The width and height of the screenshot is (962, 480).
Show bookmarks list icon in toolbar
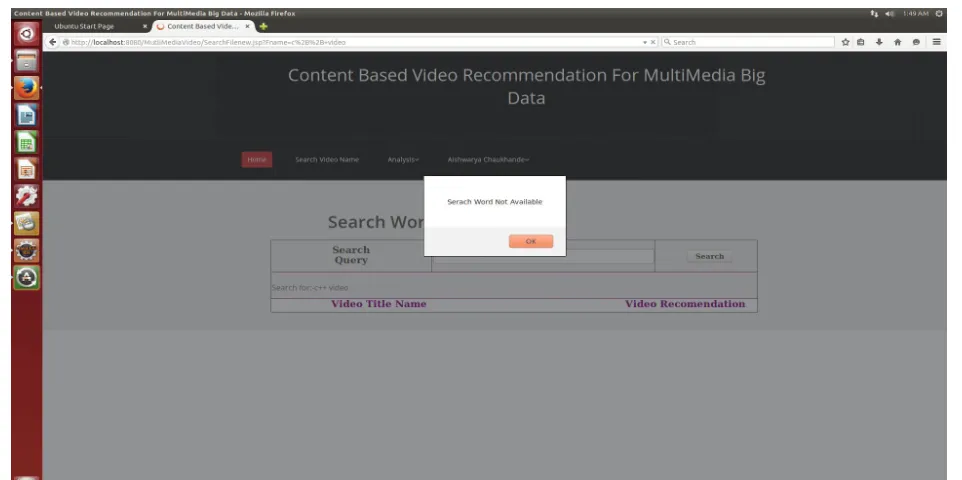pyautogui.click(x=861, y=42)
